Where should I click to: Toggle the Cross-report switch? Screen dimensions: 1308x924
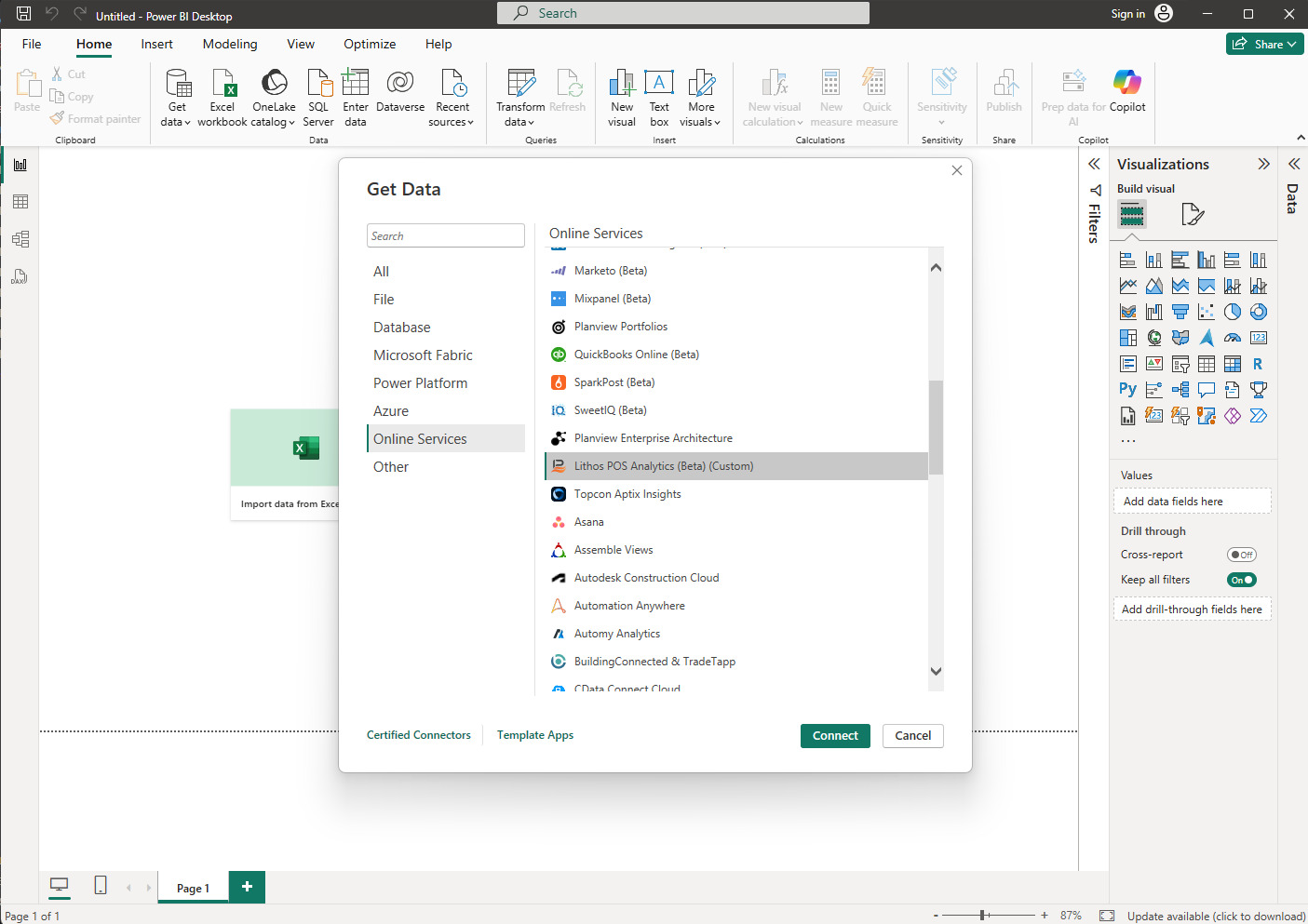click(1242, 555)
